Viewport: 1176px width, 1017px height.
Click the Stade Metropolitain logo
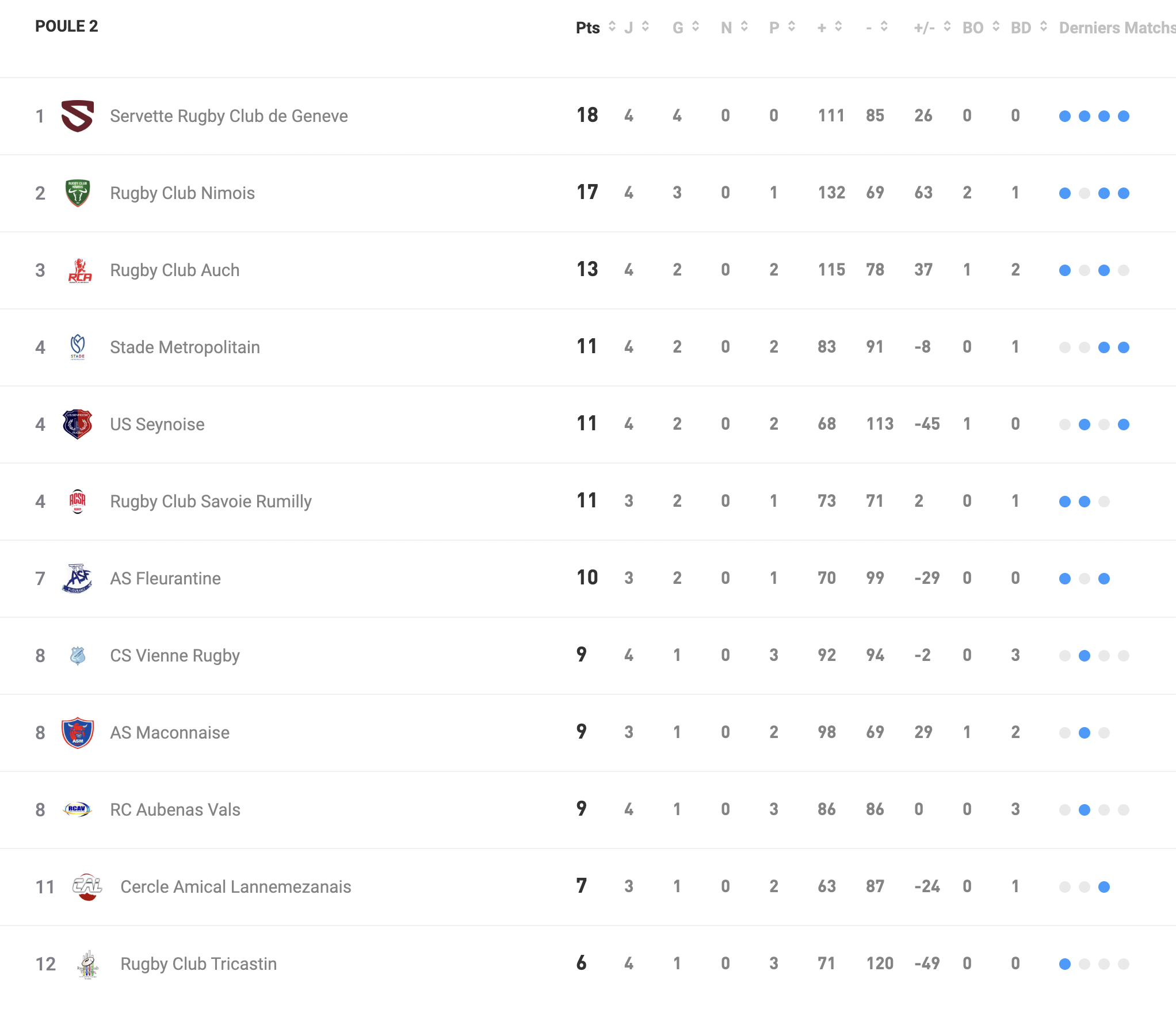pyautogui.click(x=78, y=347)
